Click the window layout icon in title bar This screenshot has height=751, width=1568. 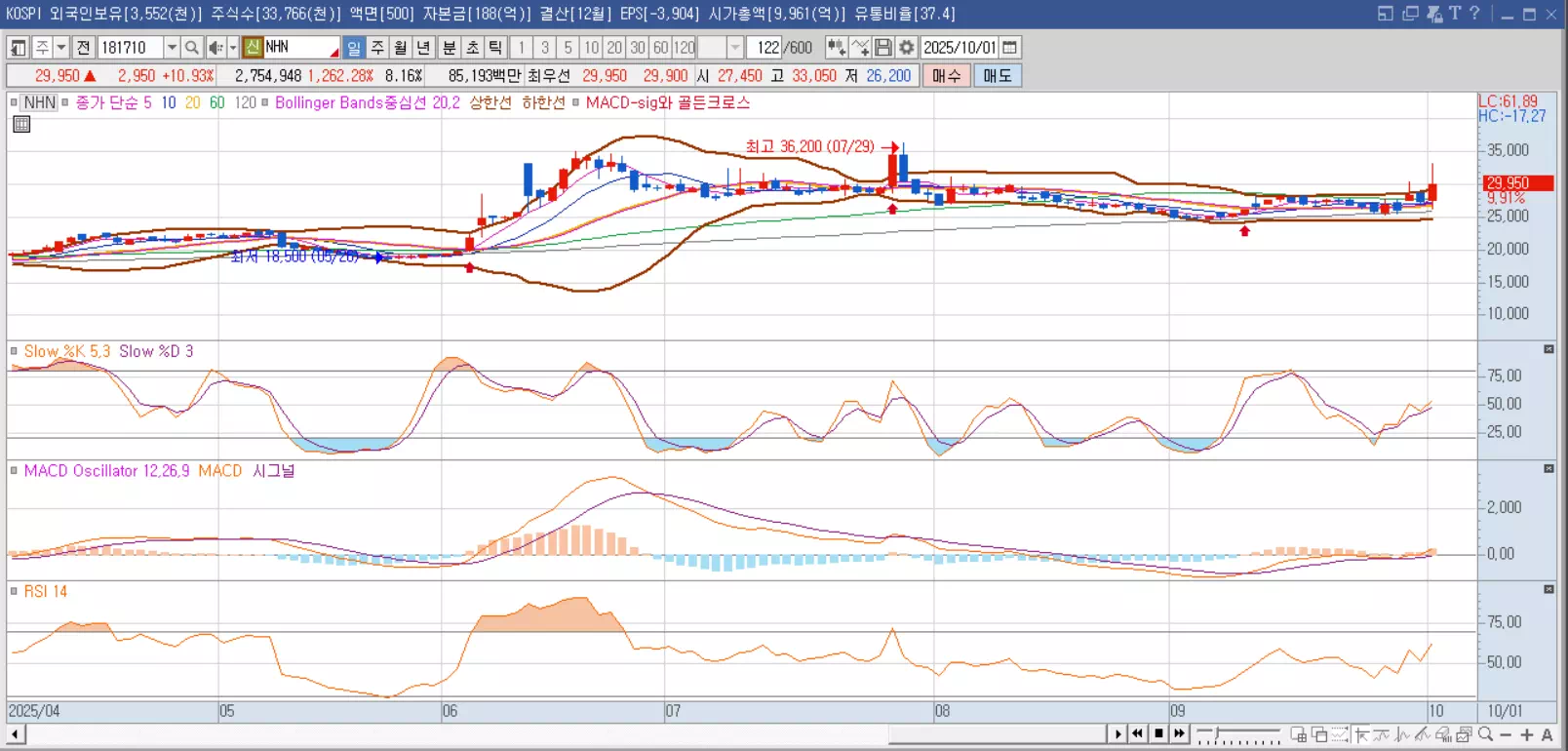(x=1386, y=14)
